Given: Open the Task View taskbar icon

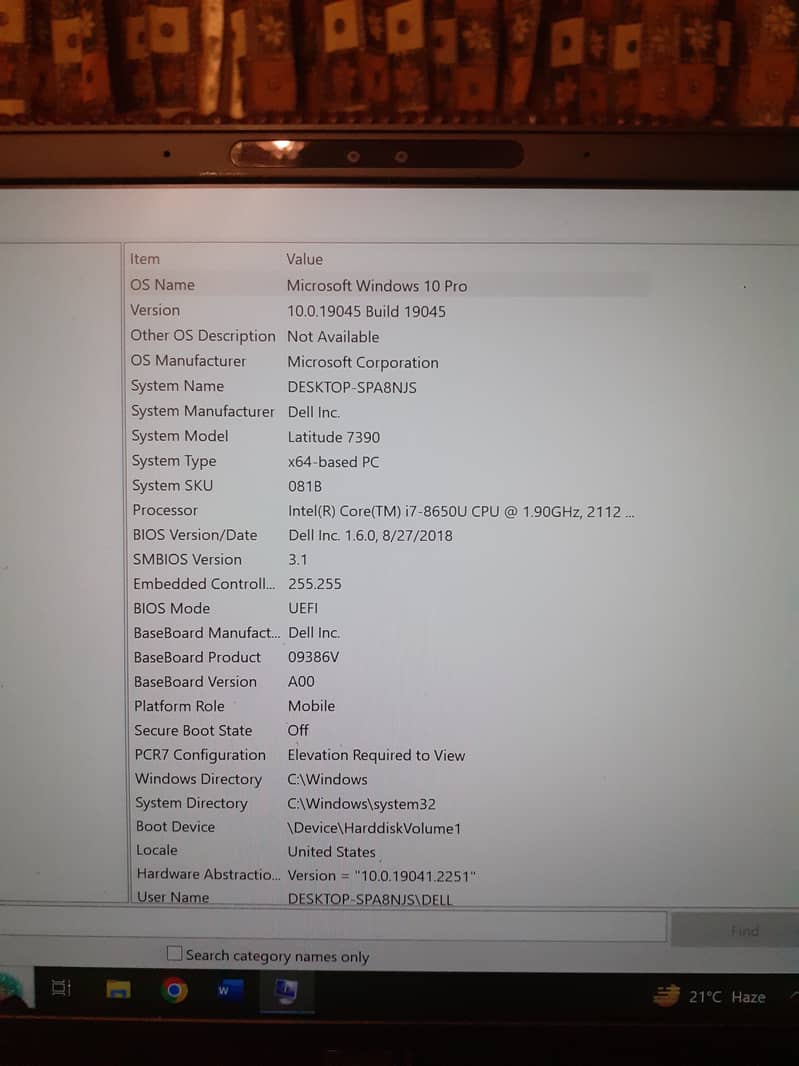Looking at the screenshot, I should [x=61, y=988].
